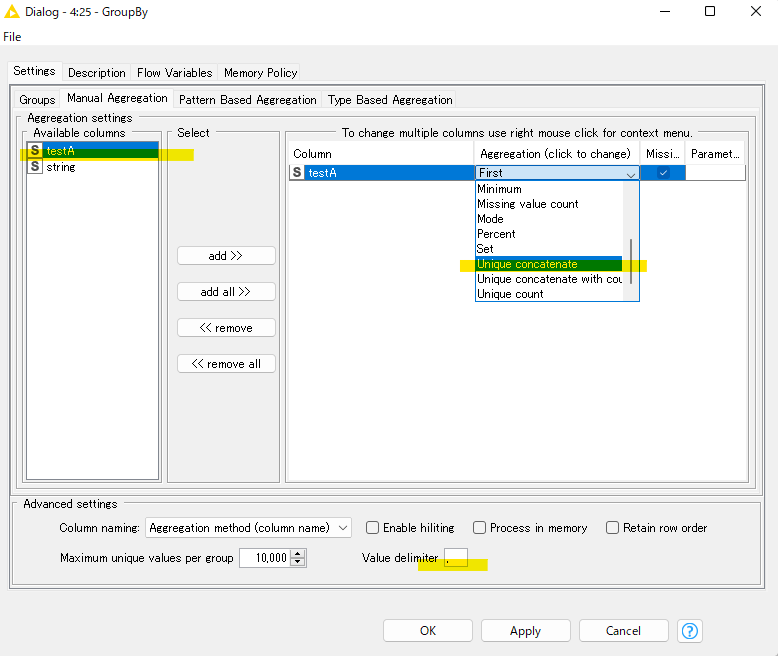Go to Flow Variables tab
Screen dimensions: 778x656
point(175,73)
